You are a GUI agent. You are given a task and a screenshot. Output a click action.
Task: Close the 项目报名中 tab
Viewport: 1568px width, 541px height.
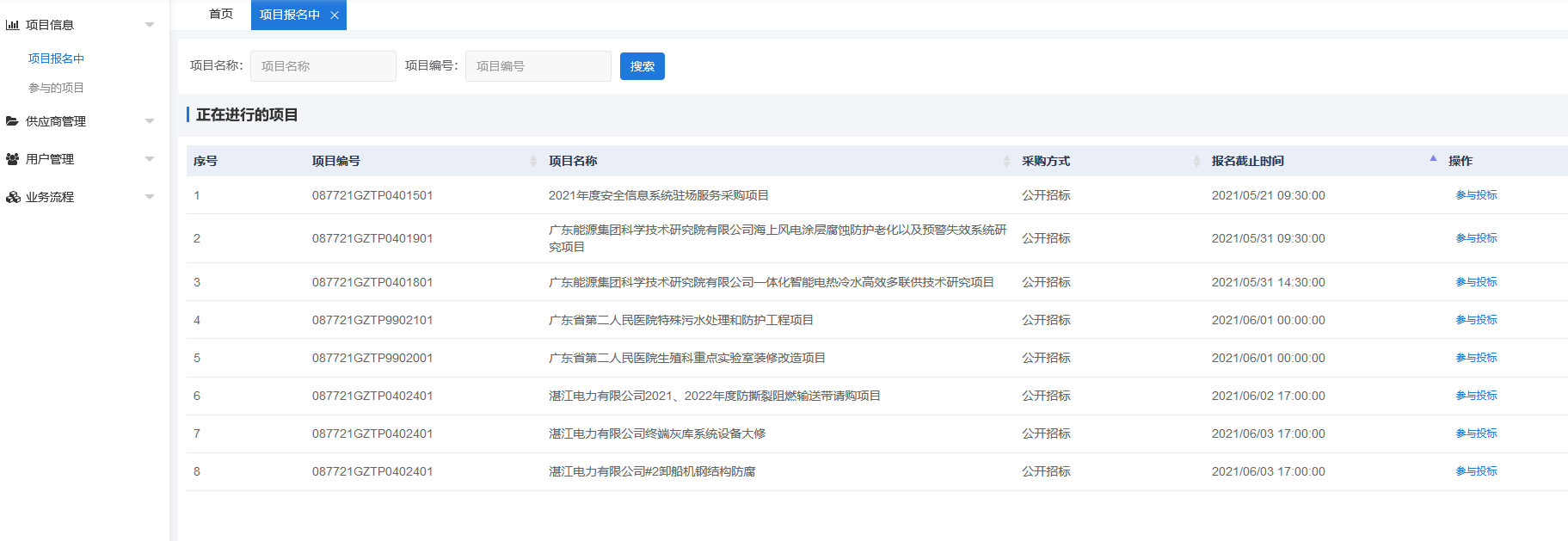coord(335,15)
